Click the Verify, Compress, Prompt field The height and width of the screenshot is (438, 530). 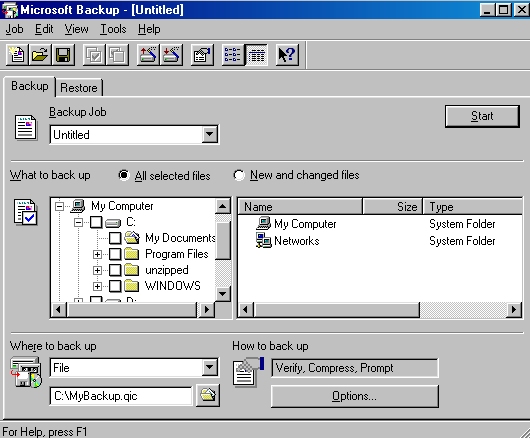[355, 368]
